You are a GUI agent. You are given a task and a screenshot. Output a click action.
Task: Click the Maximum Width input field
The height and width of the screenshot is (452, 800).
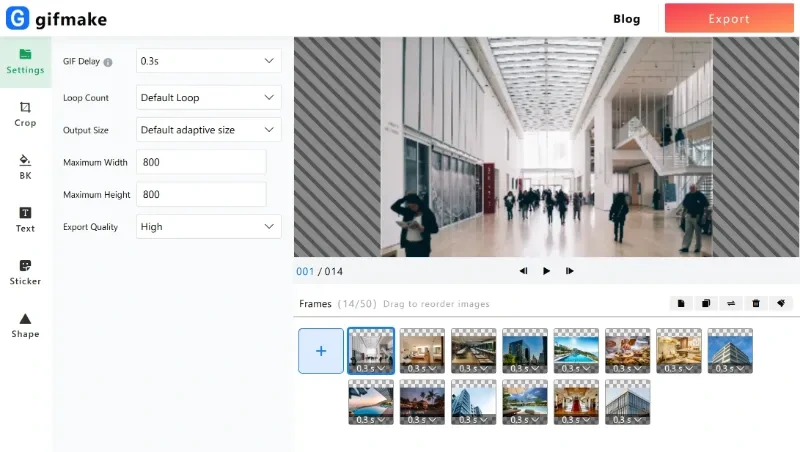tap(201, 162)
